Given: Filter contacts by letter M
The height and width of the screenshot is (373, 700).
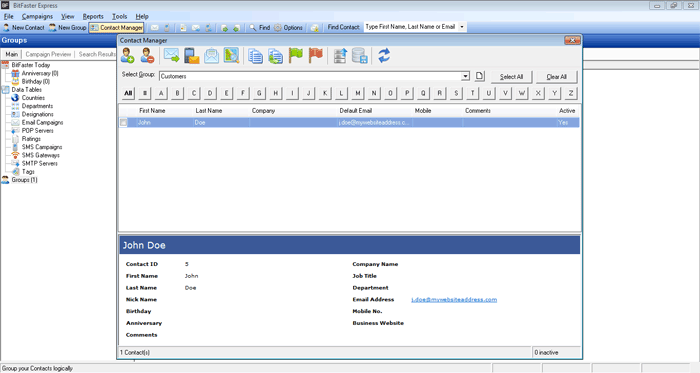Looking at the screenshot, I should tap(357, 93).
